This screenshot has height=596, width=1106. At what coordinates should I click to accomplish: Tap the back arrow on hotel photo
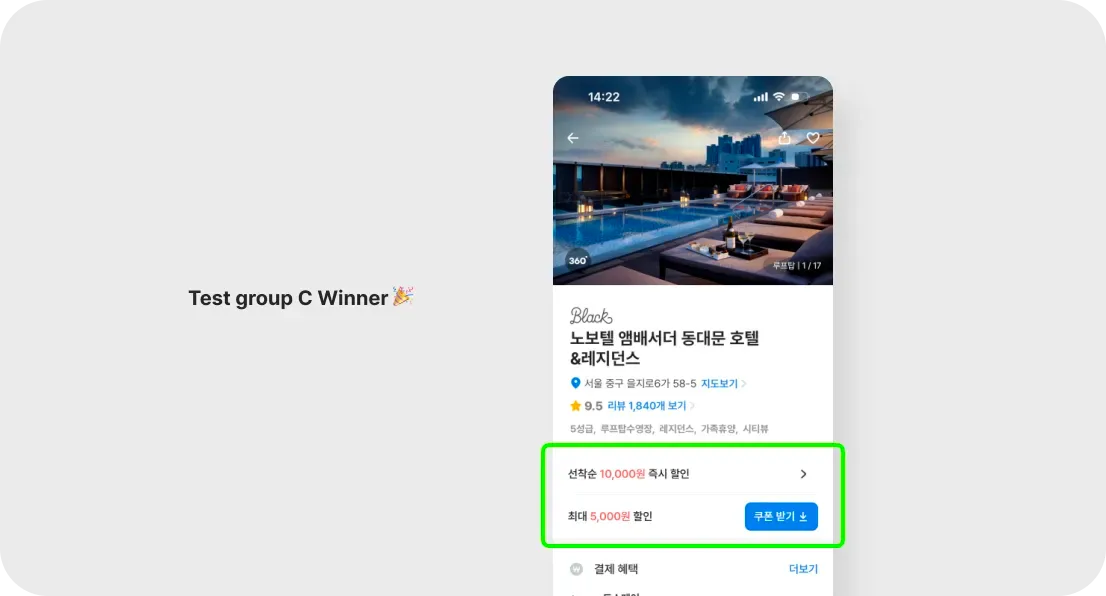573,138
